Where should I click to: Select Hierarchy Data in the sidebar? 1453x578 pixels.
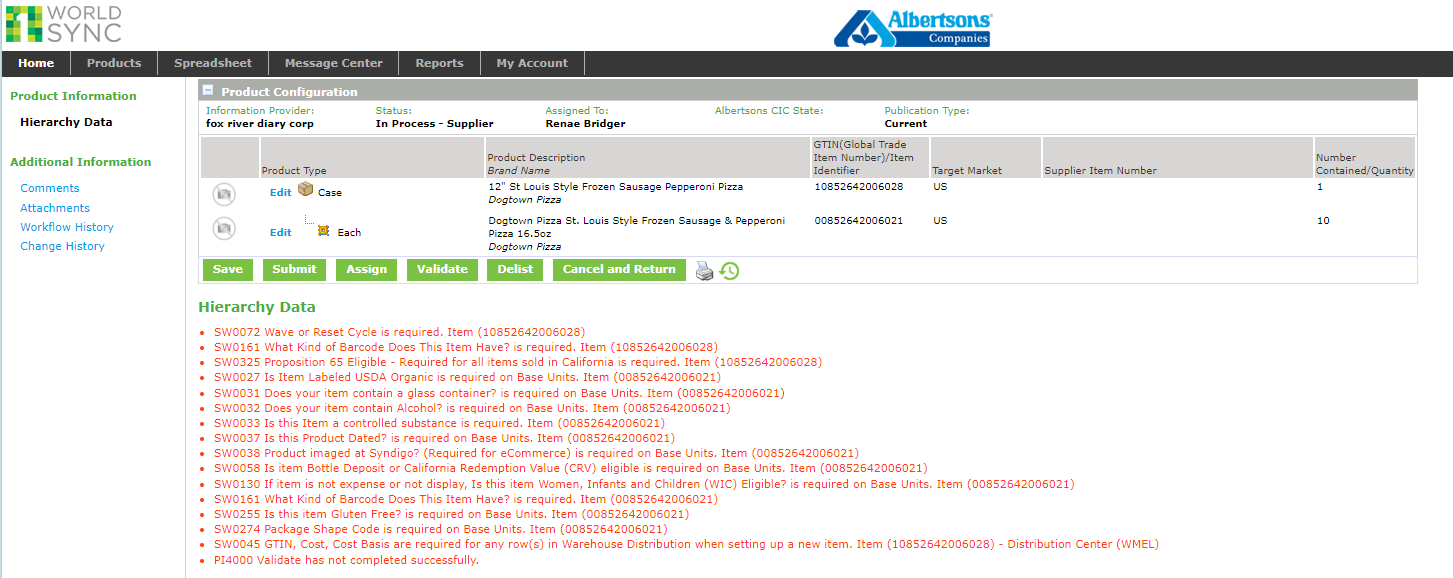(66, 122)
